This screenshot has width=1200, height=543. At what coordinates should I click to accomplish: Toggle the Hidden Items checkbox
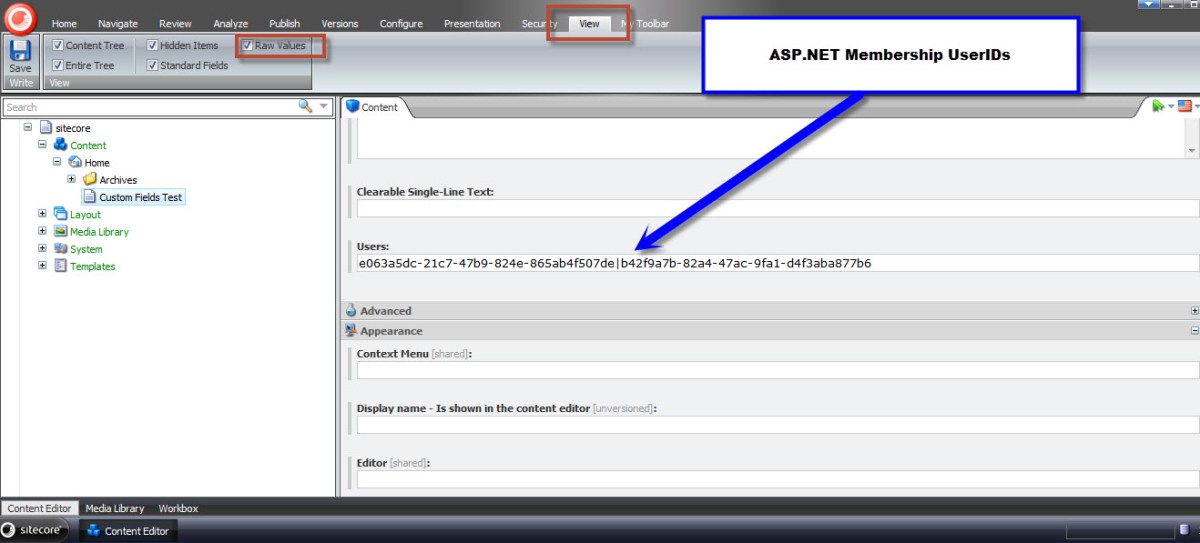(x=153, y=46)
